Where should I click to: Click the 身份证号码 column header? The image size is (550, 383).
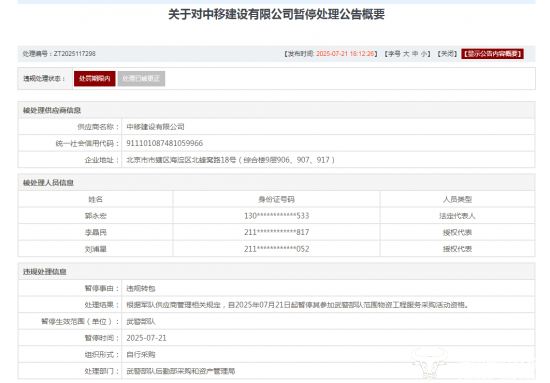[x=276, y=199]
